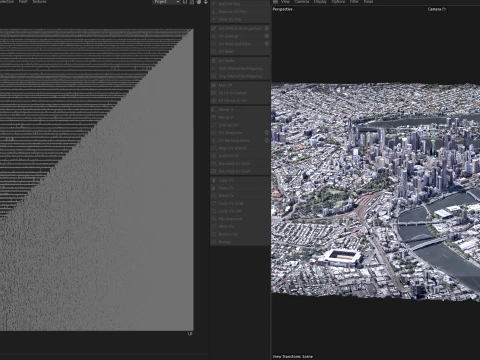Click the Remove UV Pins command
Screen dimensions: 480x360
click(x=240, y=12)
